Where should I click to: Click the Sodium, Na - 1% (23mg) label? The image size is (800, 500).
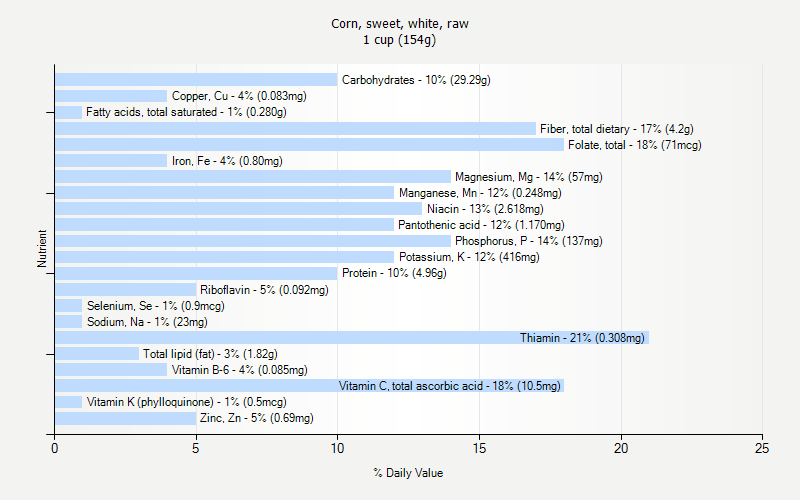click(x=147, y=322)
